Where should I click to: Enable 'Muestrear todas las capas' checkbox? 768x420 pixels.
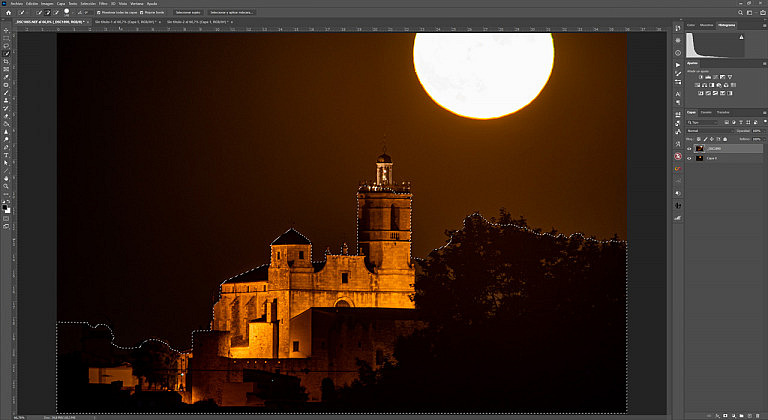tap(99, 12)
